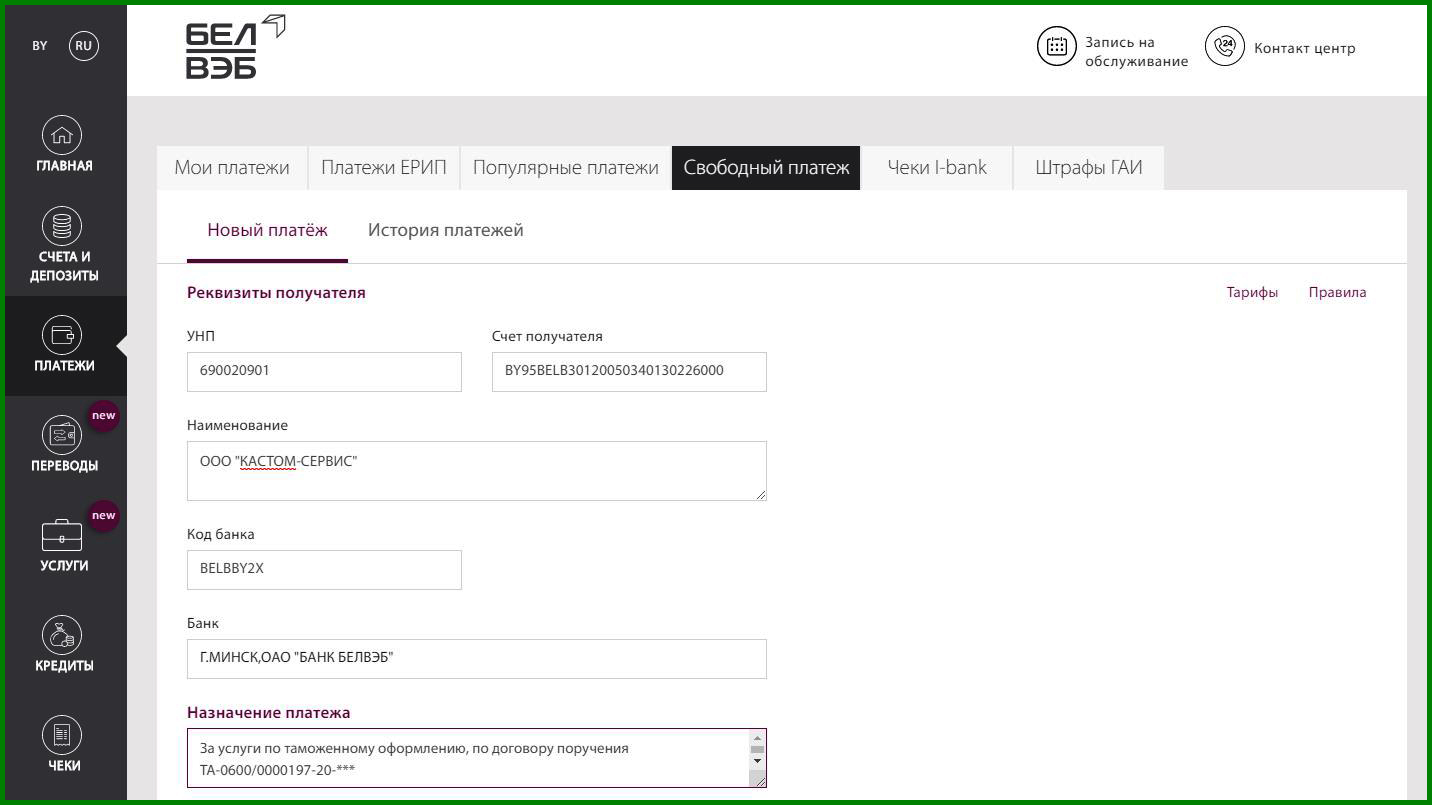1432x805 pixels.
Task: Click Наименование text area resize handle
Action: point(760,493)
